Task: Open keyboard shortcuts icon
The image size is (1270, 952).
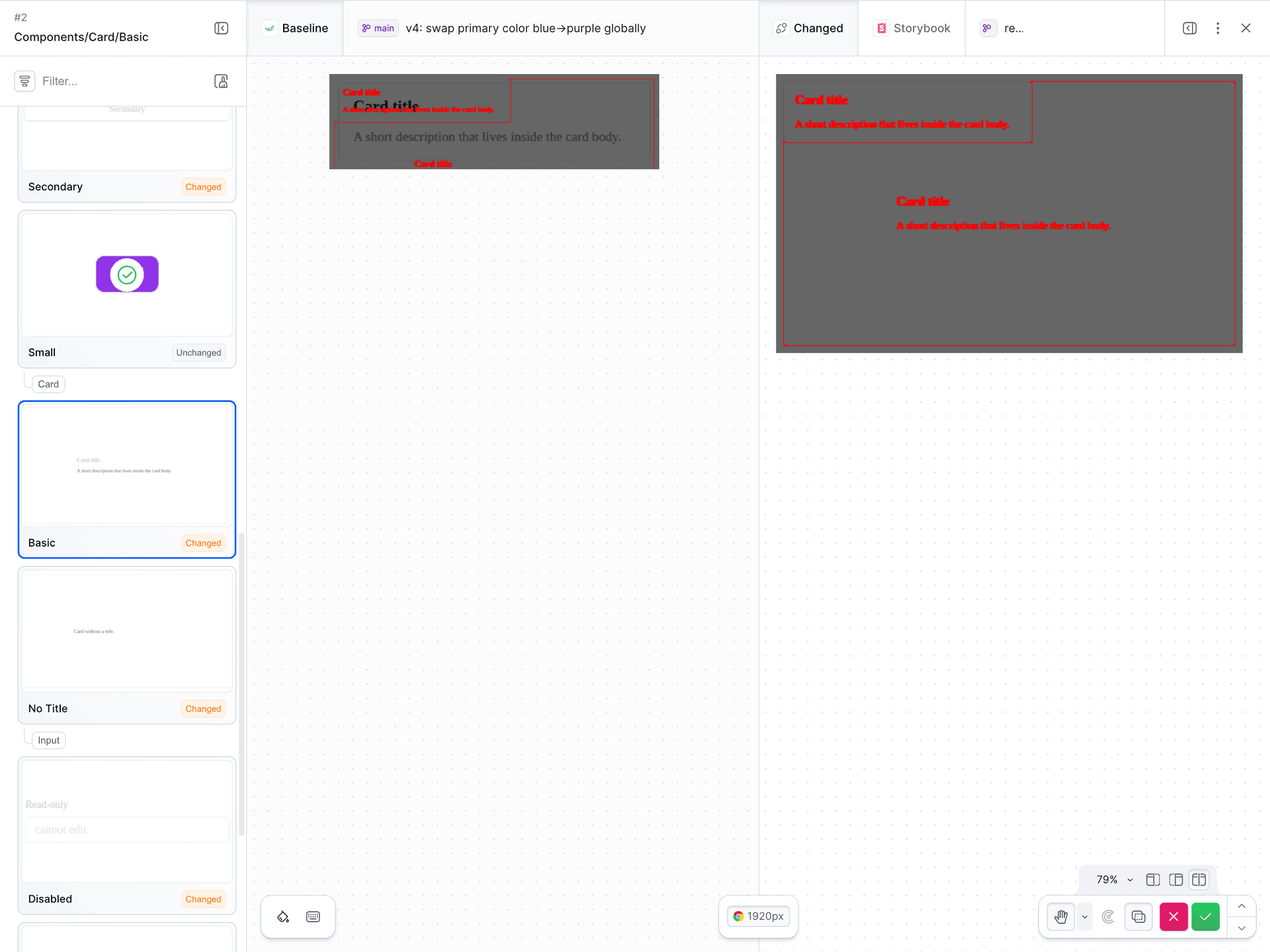Action: (313, 916)
